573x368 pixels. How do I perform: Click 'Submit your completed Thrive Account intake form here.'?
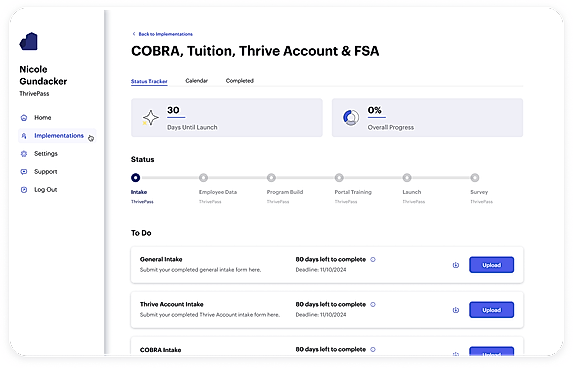pos(210,315)
